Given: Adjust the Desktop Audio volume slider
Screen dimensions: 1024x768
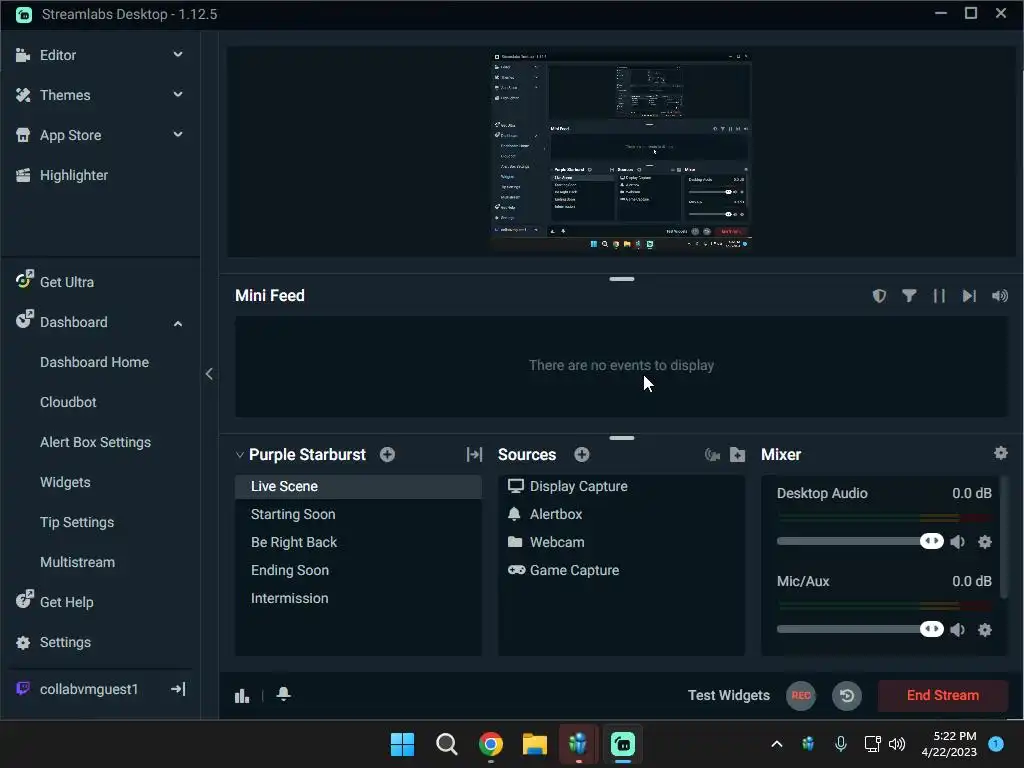Looking at the screenshot, I should pyautogui.click(x=860, y=541).
